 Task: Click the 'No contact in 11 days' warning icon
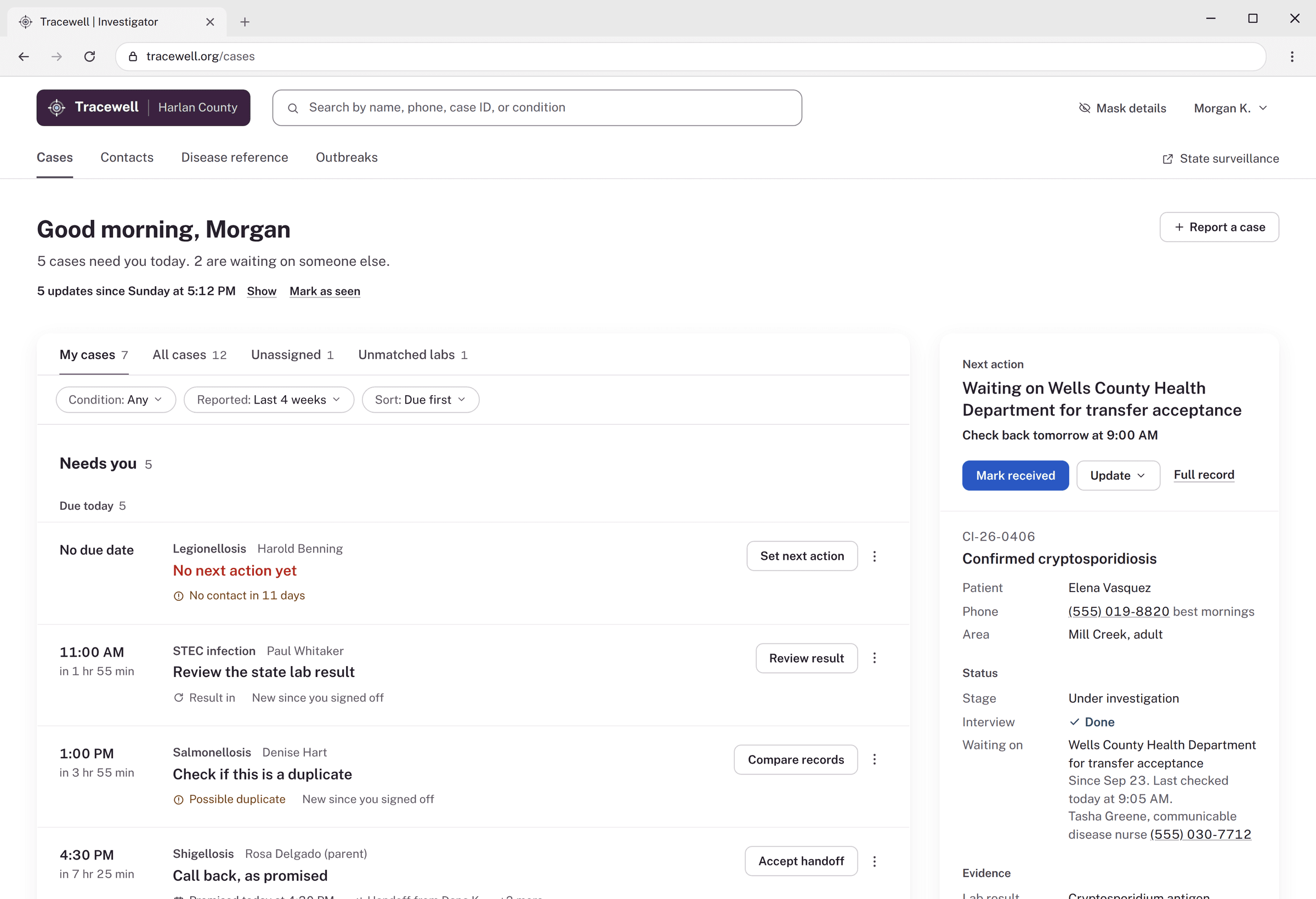[x=178, y=595]
